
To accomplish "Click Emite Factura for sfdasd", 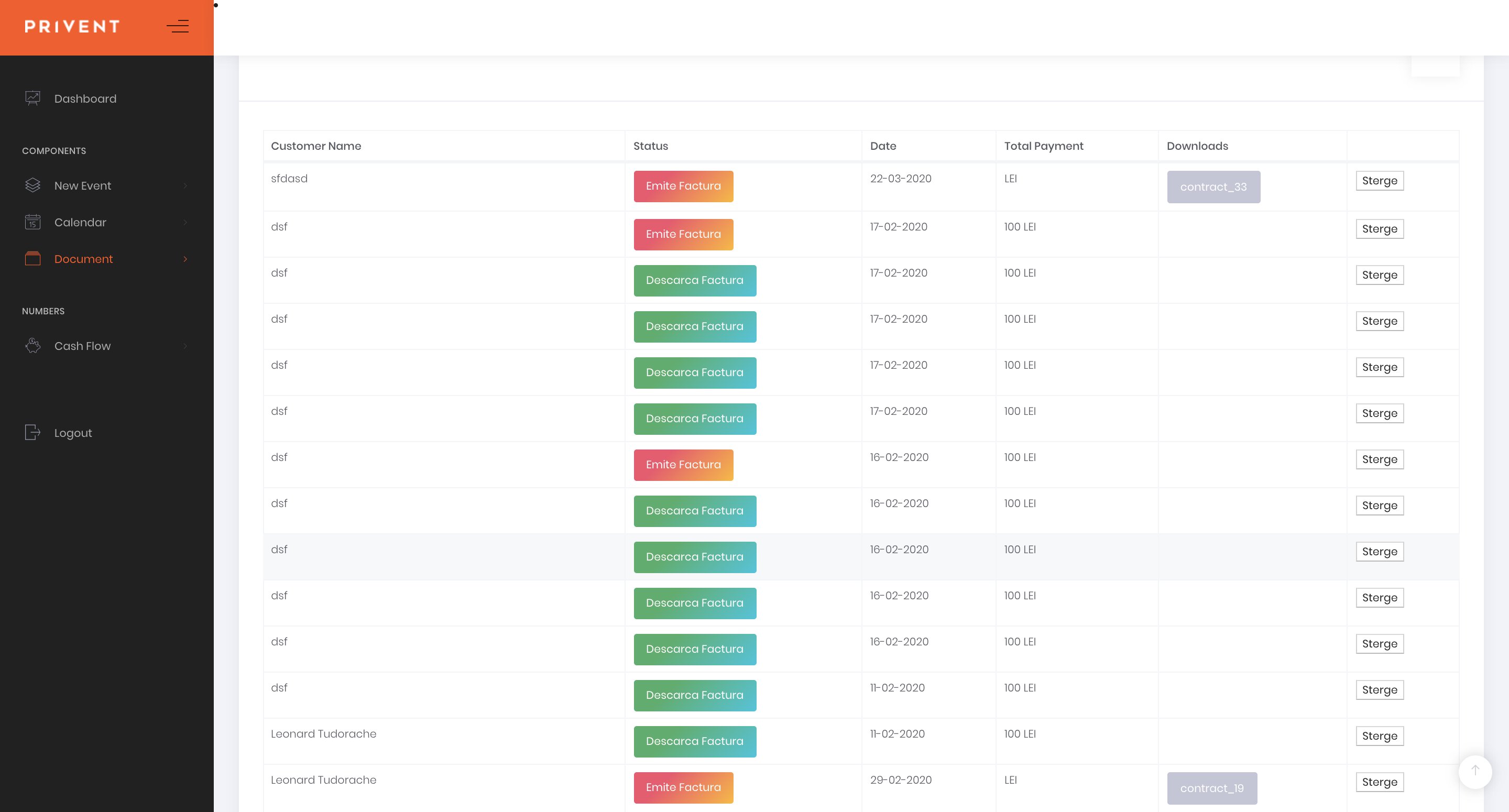I will (x=683, y=186).
